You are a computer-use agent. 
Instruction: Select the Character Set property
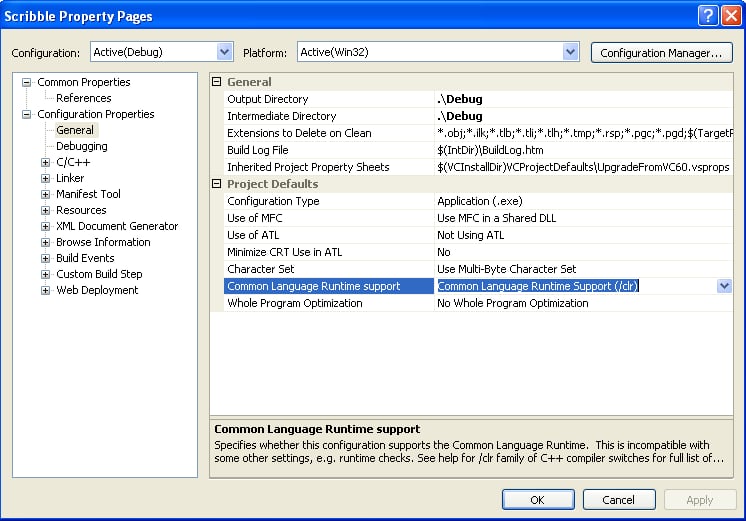click(x=261, y=269)
